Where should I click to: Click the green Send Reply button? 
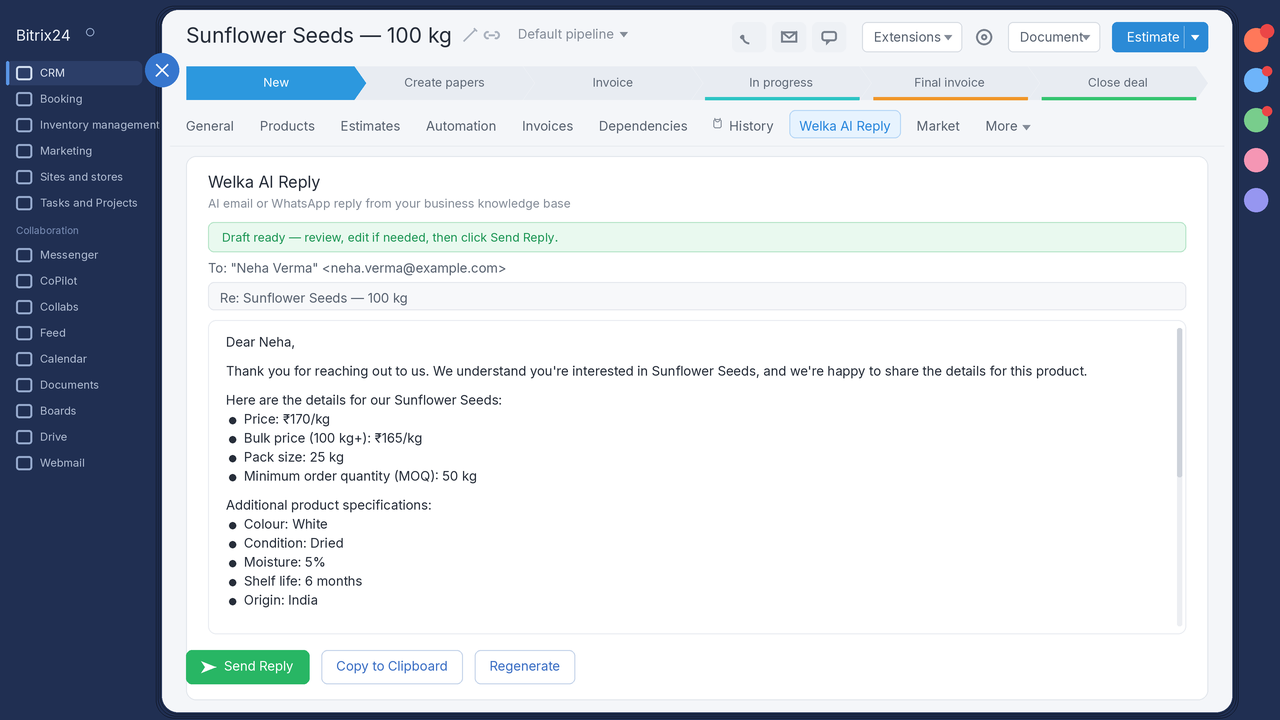pyautogui.click(x=248, y=667)
